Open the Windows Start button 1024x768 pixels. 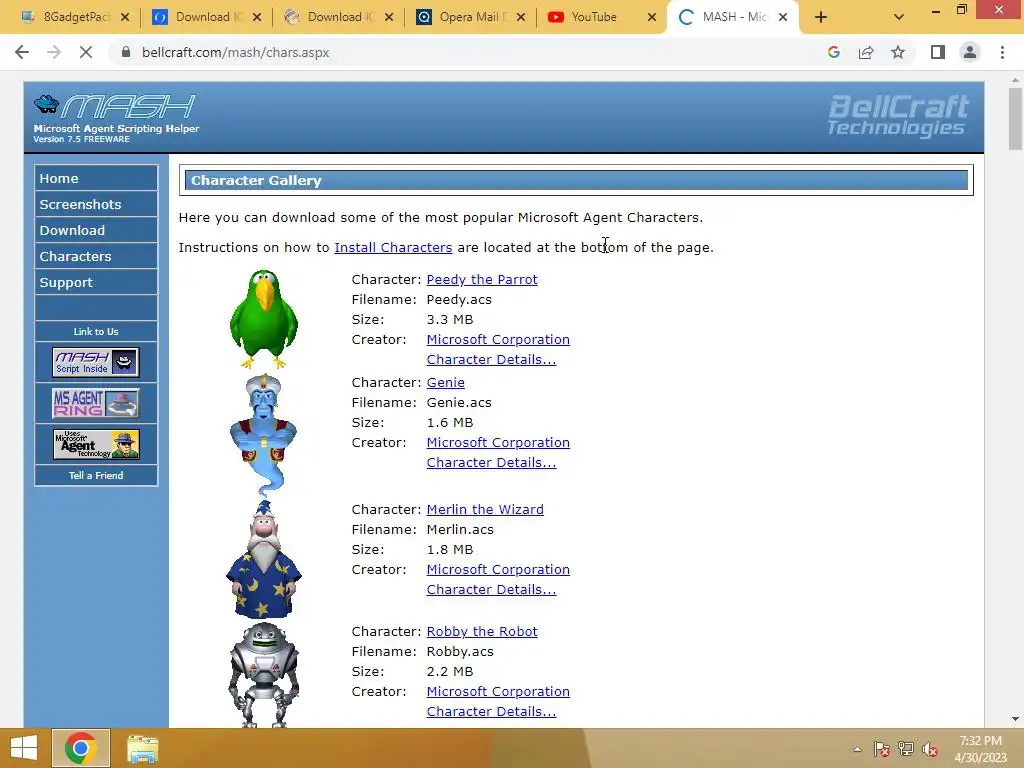click(x=24, y=748)
